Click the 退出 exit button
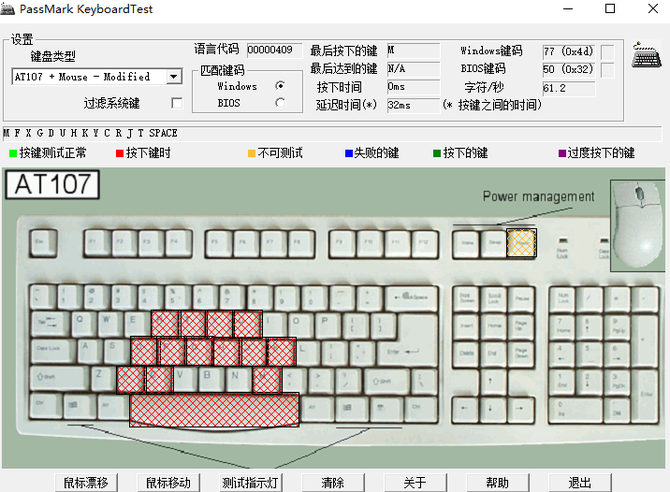The height and width of the screenshot is (492, 670). pyautogui.click(x=580, y=483)
